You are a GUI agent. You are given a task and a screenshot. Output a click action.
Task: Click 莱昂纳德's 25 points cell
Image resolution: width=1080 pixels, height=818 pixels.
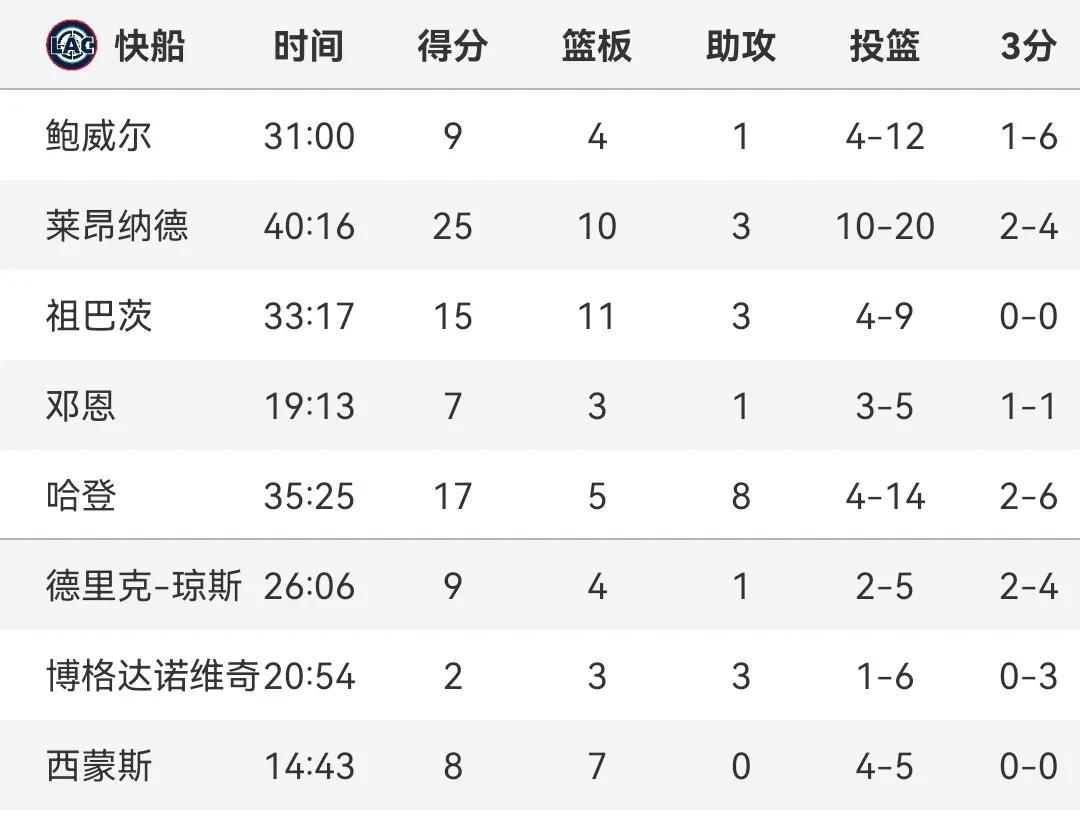(x=452, y=226)
